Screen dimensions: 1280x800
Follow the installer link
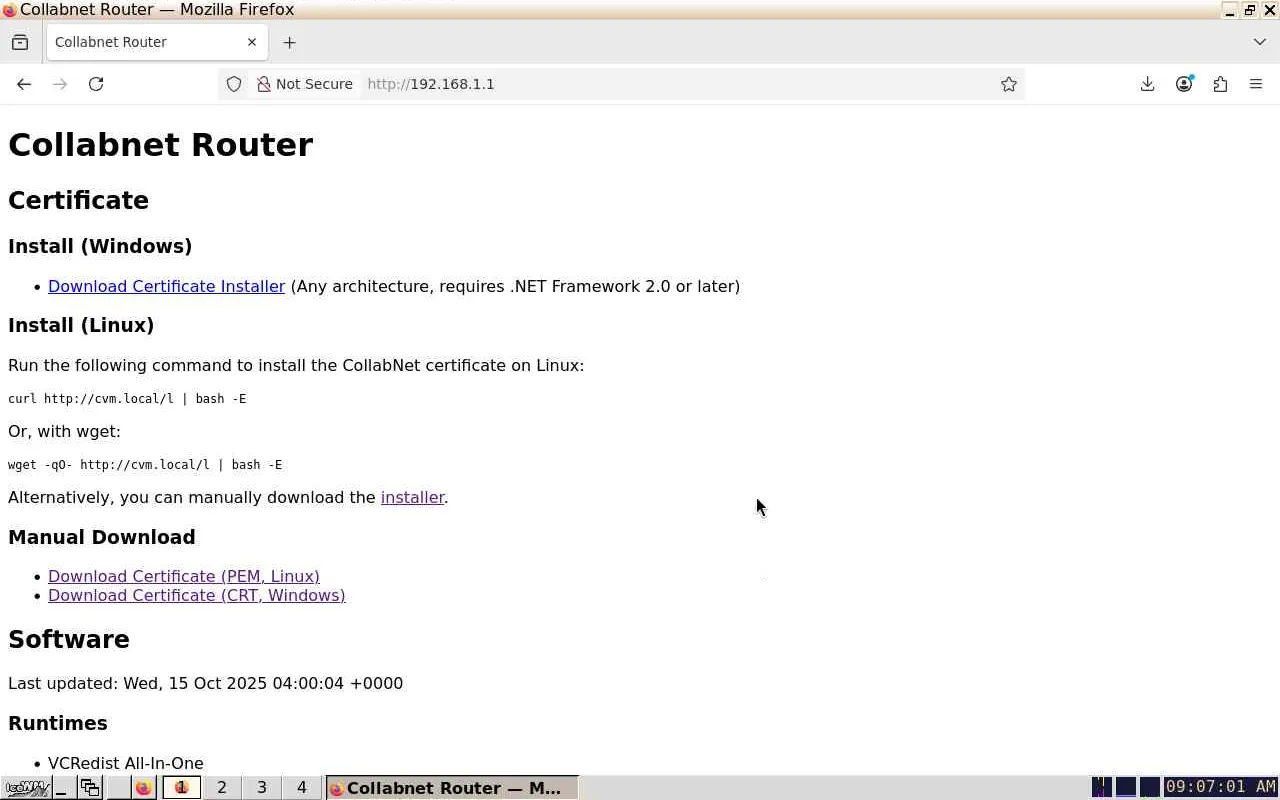click(x=412, y=497)
